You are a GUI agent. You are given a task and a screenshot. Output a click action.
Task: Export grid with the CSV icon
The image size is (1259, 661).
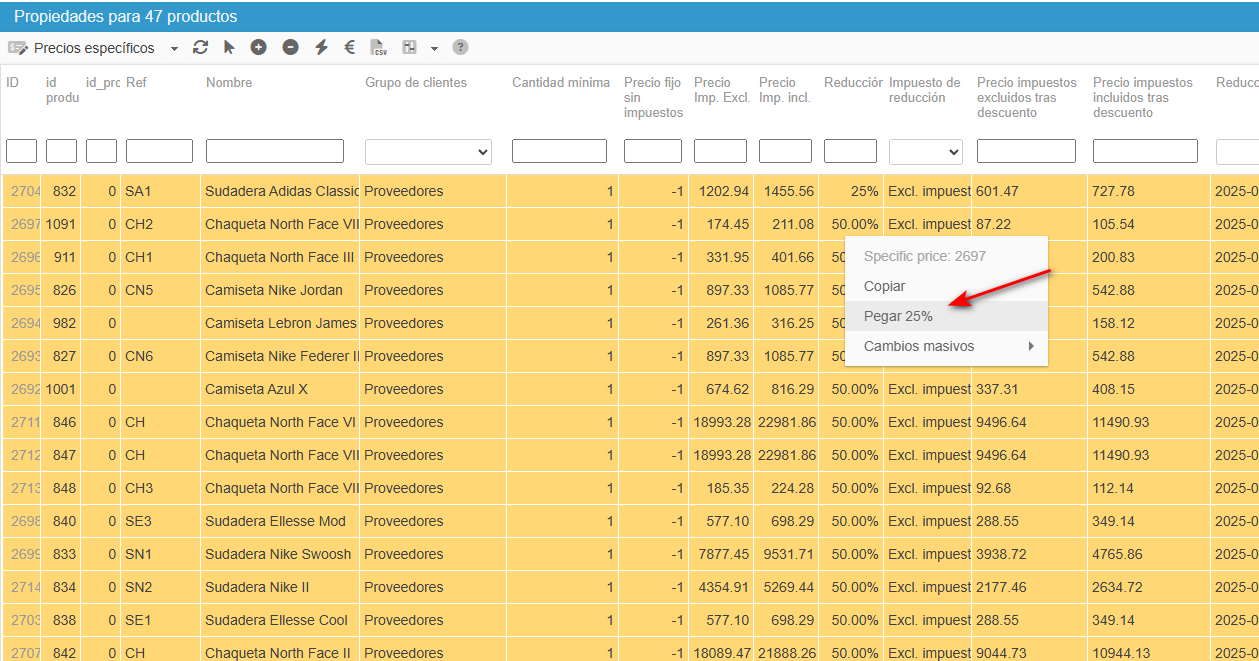pos(378,48)
